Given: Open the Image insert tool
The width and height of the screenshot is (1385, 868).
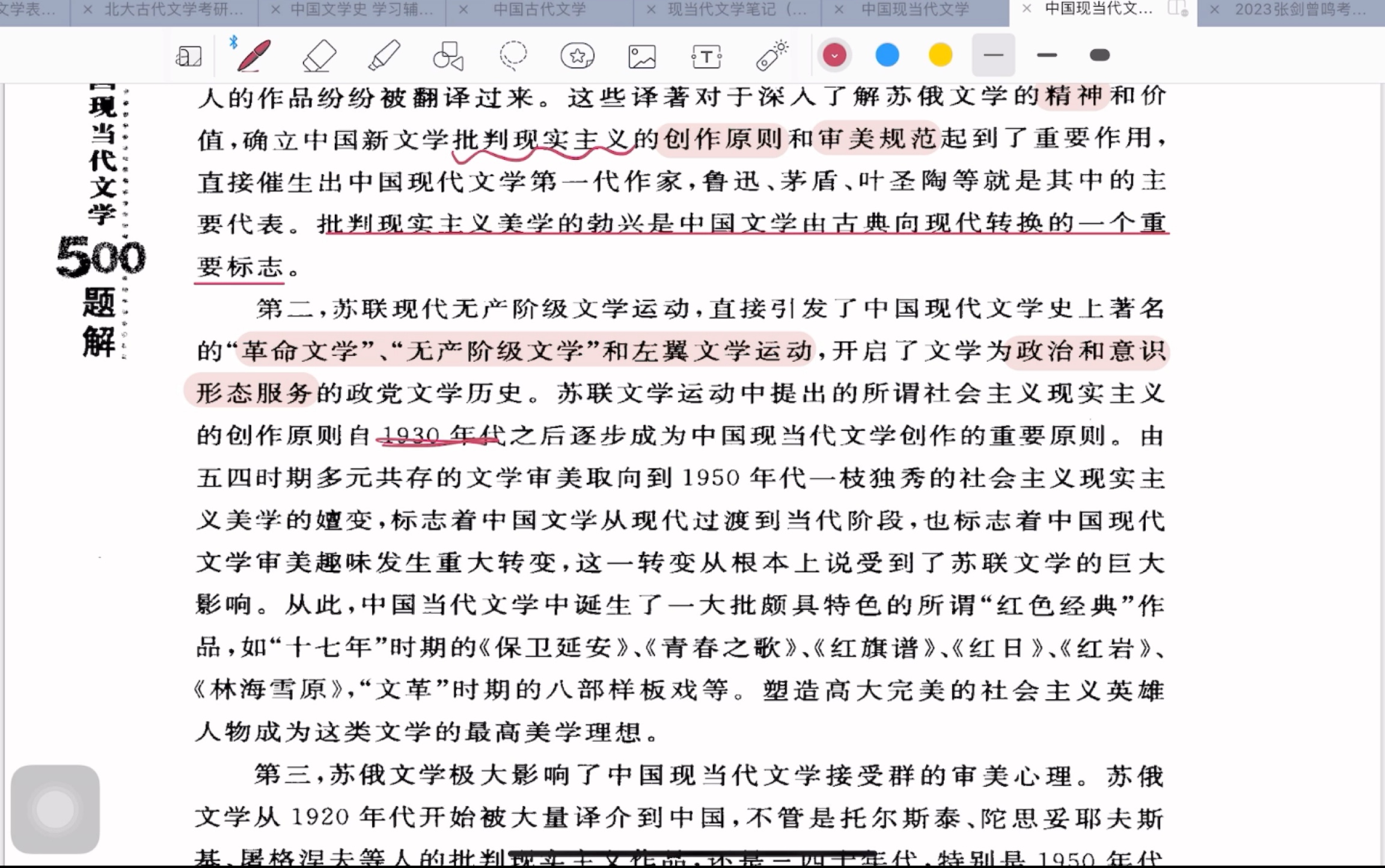Looking at the screenshot, I should (x=641, y=57).
